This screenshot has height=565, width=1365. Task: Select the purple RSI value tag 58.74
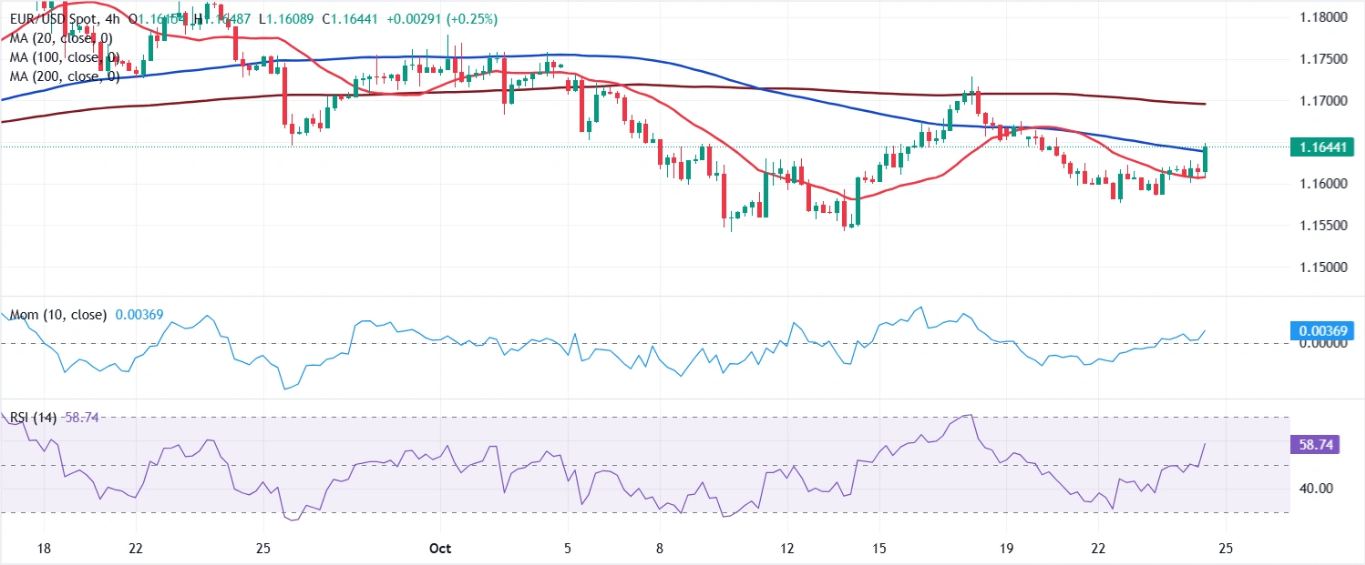tap(1325, 444)
